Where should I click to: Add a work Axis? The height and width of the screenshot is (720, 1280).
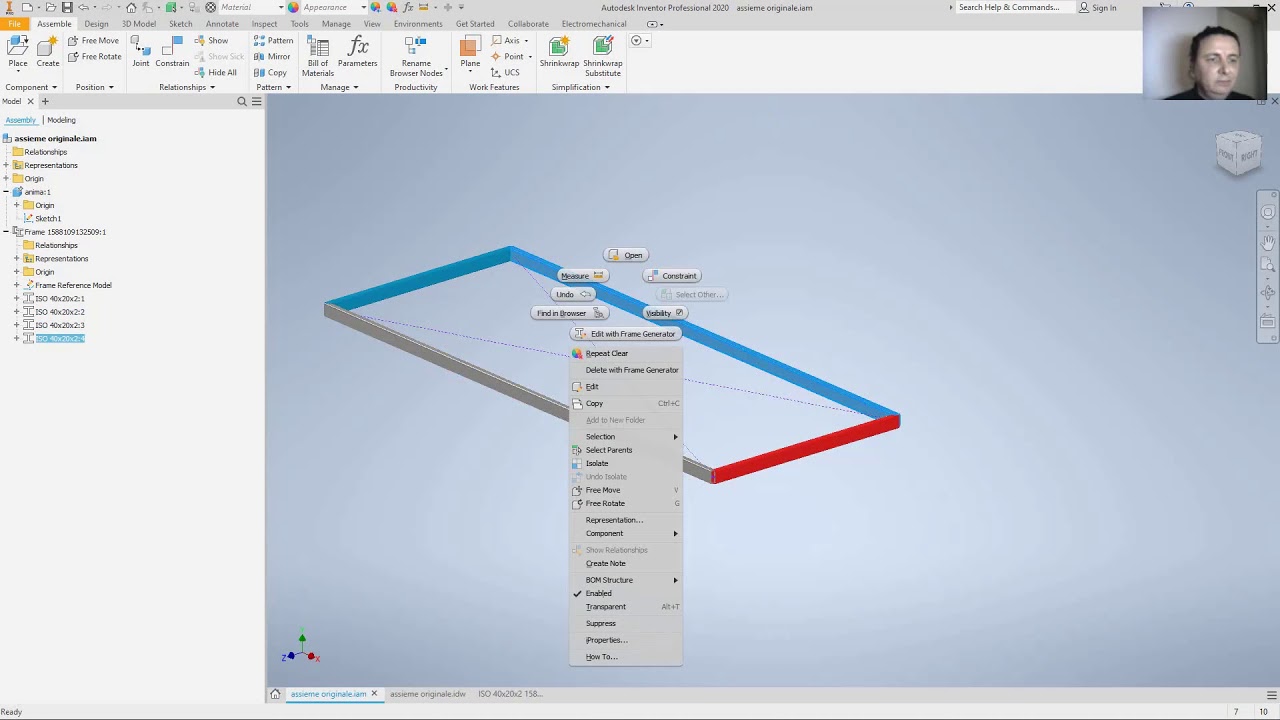[506, 40]
